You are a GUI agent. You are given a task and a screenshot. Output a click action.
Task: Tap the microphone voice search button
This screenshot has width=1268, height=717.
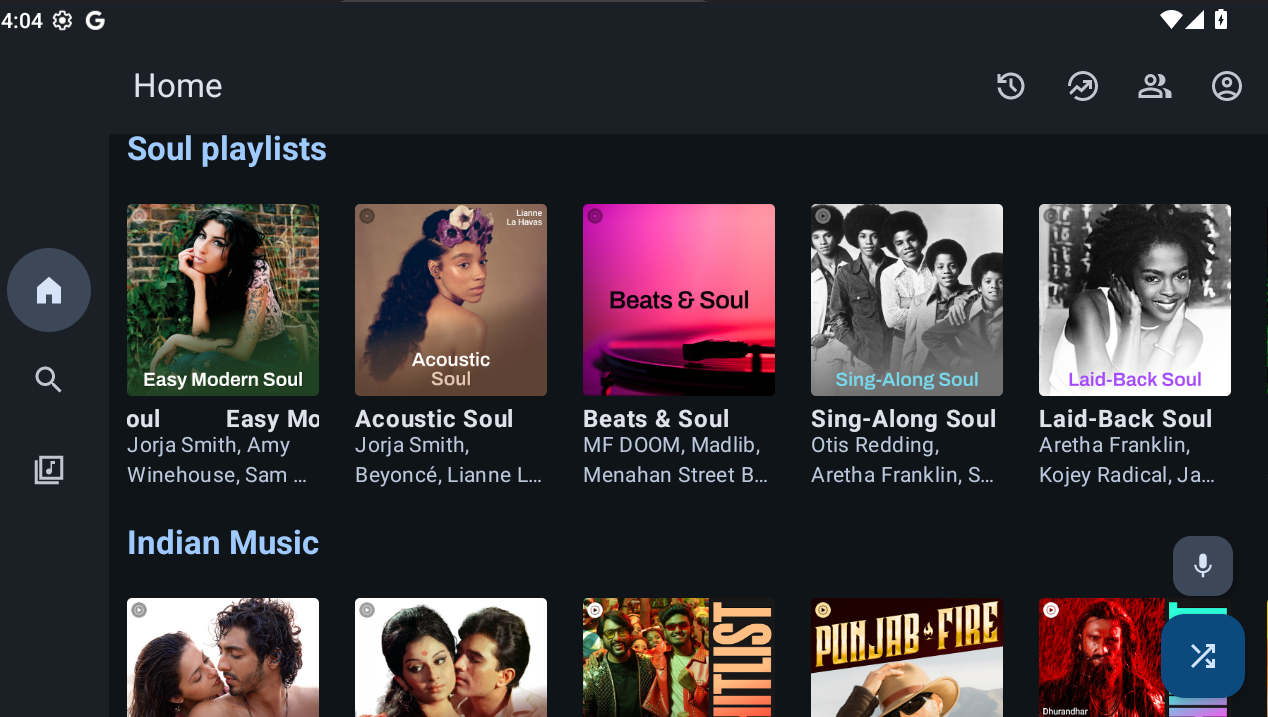coord(1202,566)
